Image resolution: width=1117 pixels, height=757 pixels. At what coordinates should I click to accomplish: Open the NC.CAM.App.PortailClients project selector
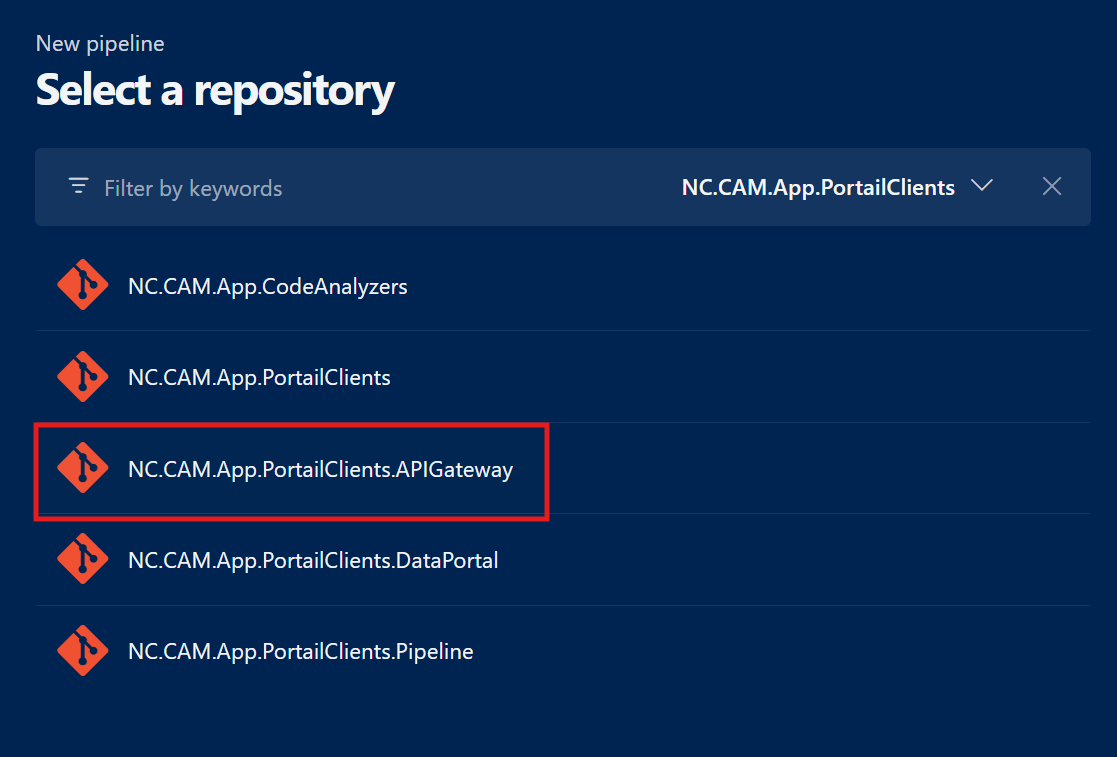pyautogui.click(x=818, y=187)
